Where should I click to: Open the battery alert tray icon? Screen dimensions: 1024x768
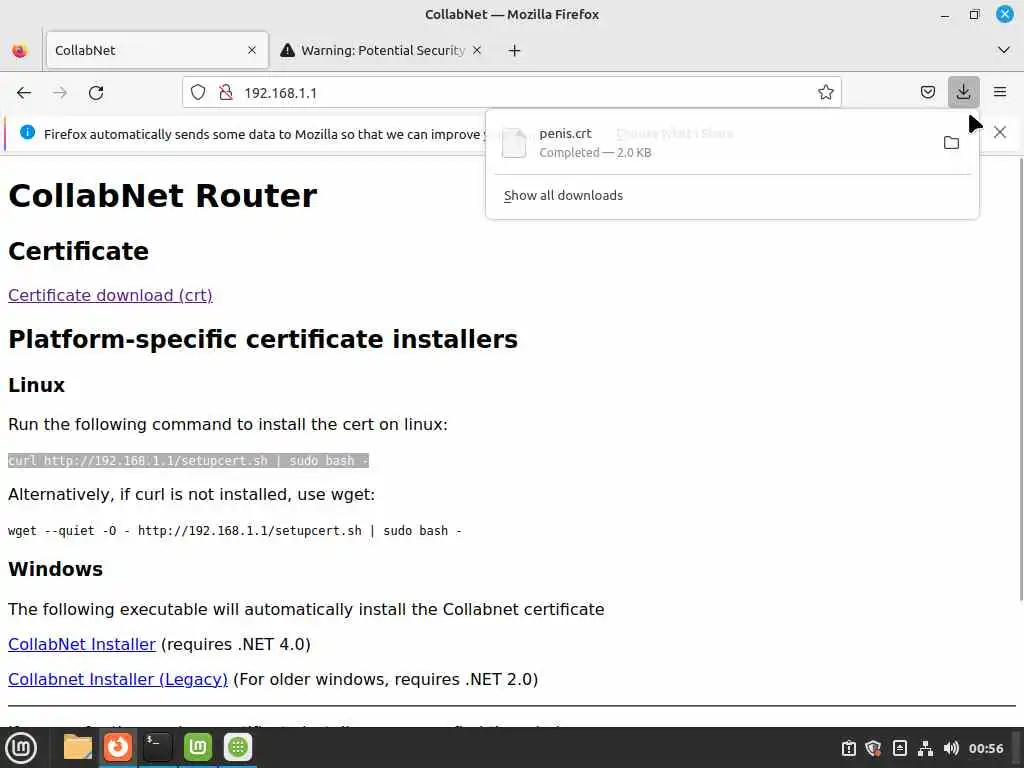pos(848,748)
